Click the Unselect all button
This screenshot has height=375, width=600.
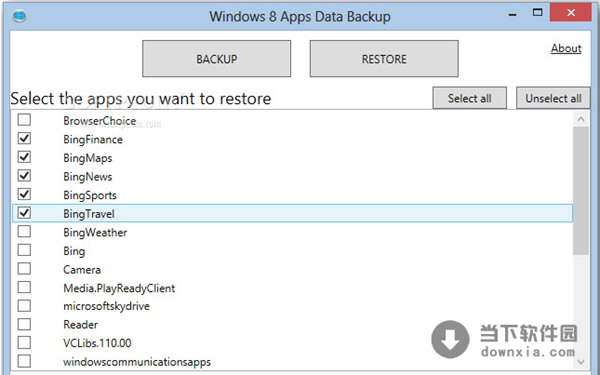coord(553,98)
